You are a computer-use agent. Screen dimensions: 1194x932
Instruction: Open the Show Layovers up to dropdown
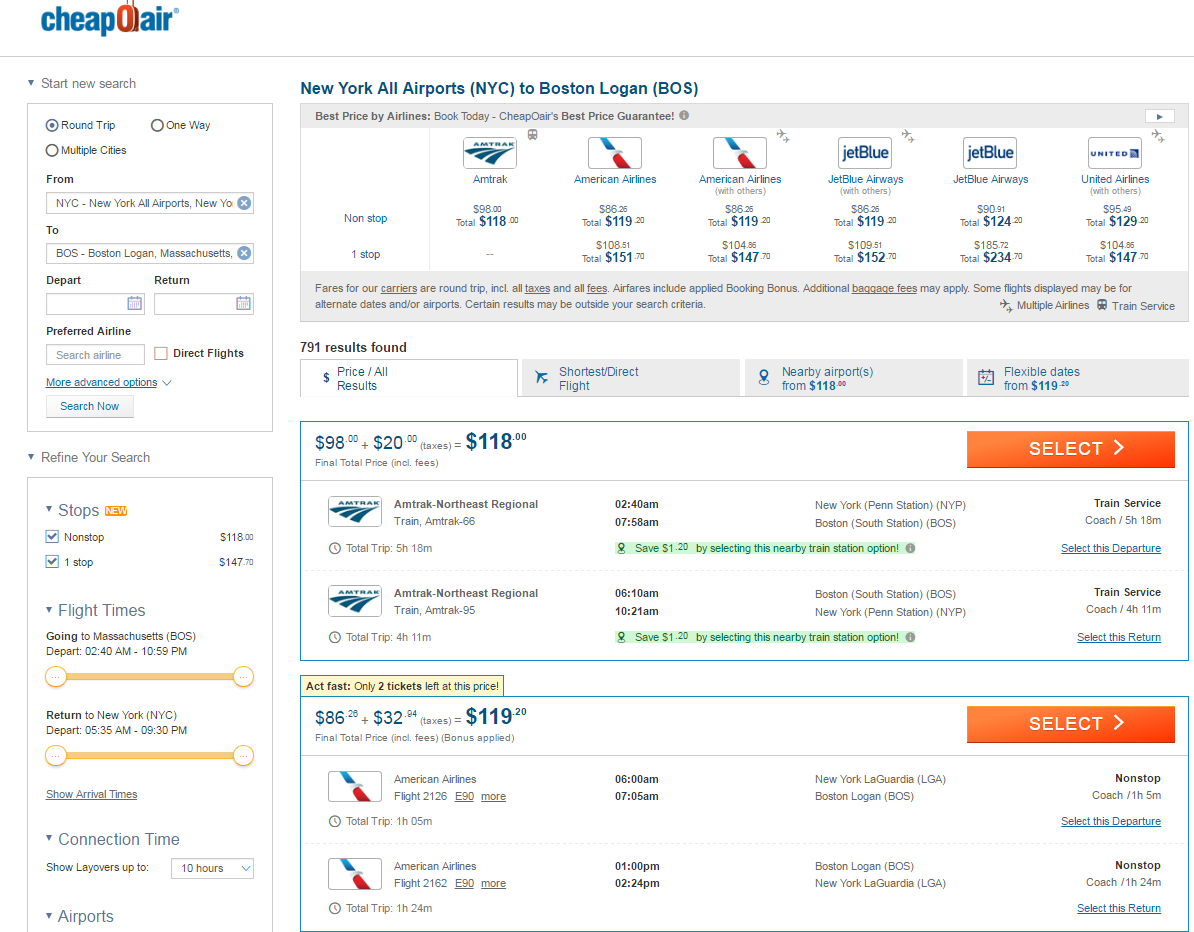[x=212, y=868]
